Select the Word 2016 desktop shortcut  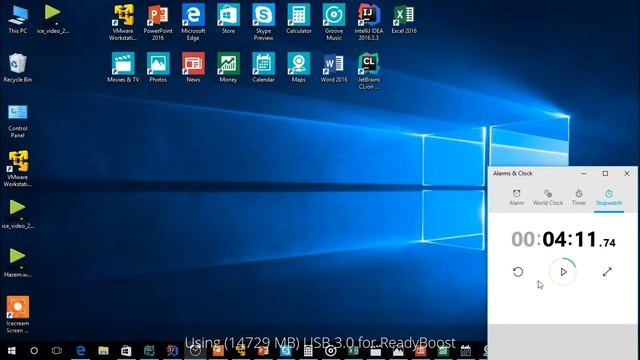pyautogui.click(x=334, y=68)
